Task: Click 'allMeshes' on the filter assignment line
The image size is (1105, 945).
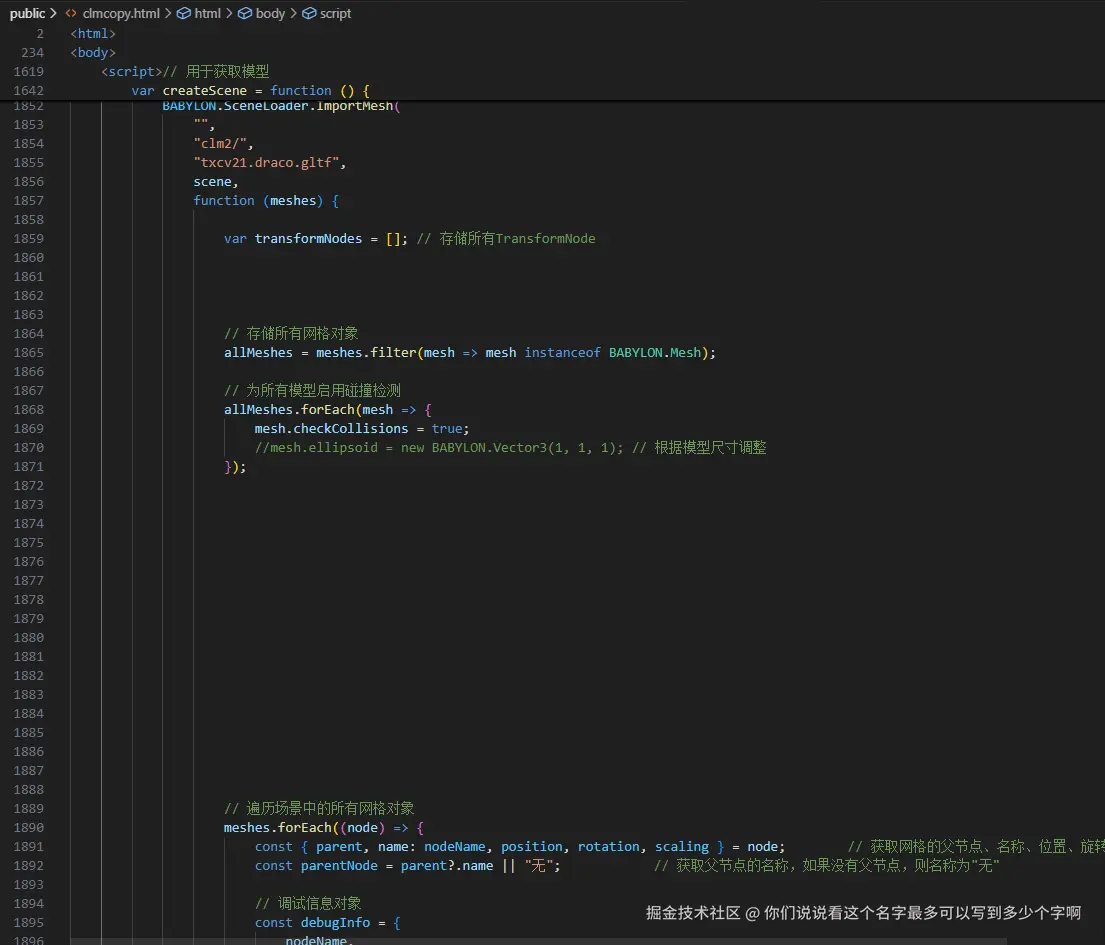Action: (258, 352)
